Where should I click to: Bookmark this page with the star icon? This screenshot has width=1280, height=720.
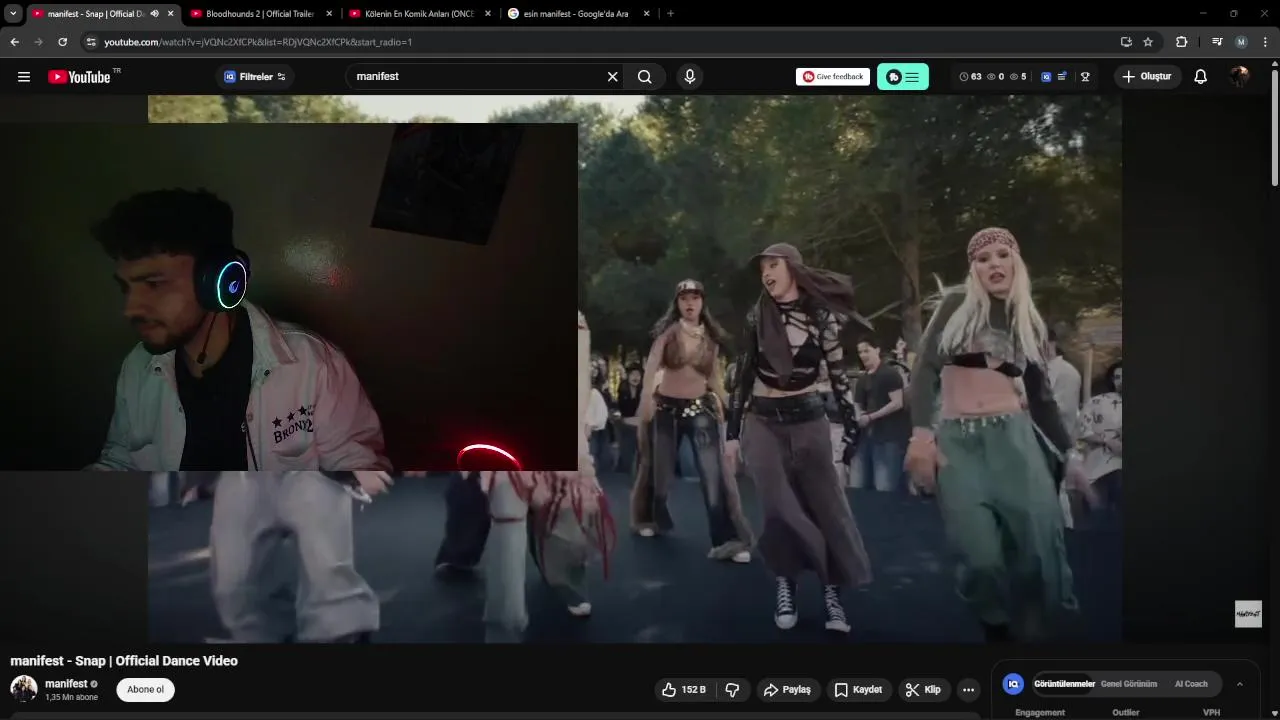(1148, 42)
